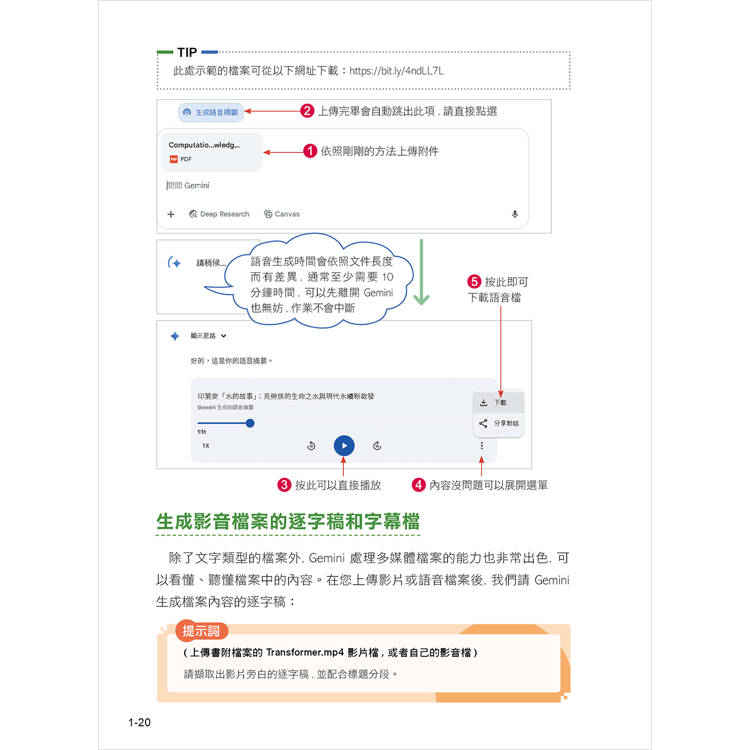Click the skip forward seconds icon
Image resolution: width=750 pixels, height=750 pixels.
pos(377,446)
